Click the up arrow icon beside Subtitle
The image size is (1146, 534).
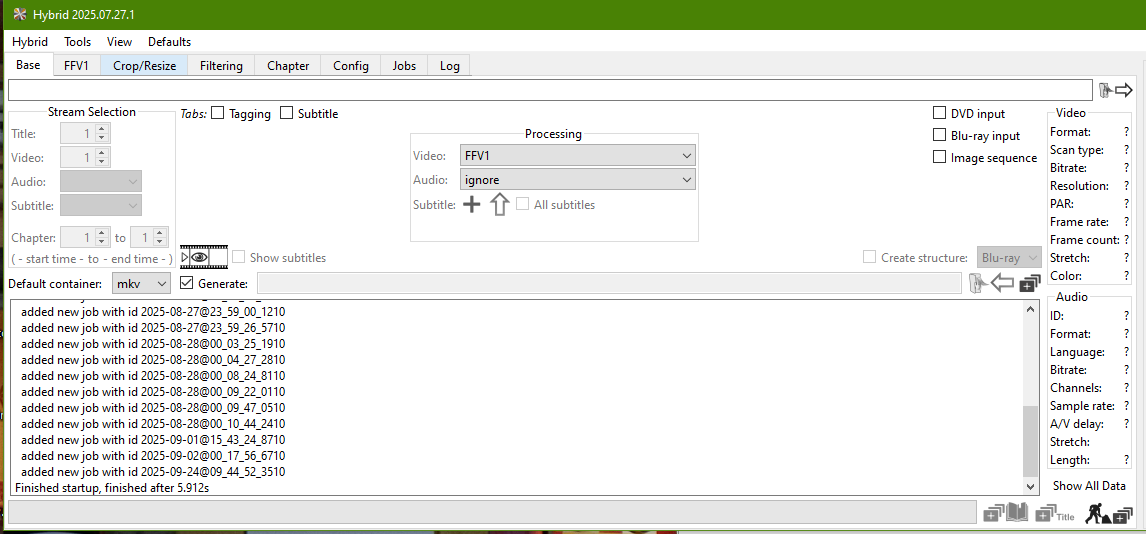click(500, 205)
